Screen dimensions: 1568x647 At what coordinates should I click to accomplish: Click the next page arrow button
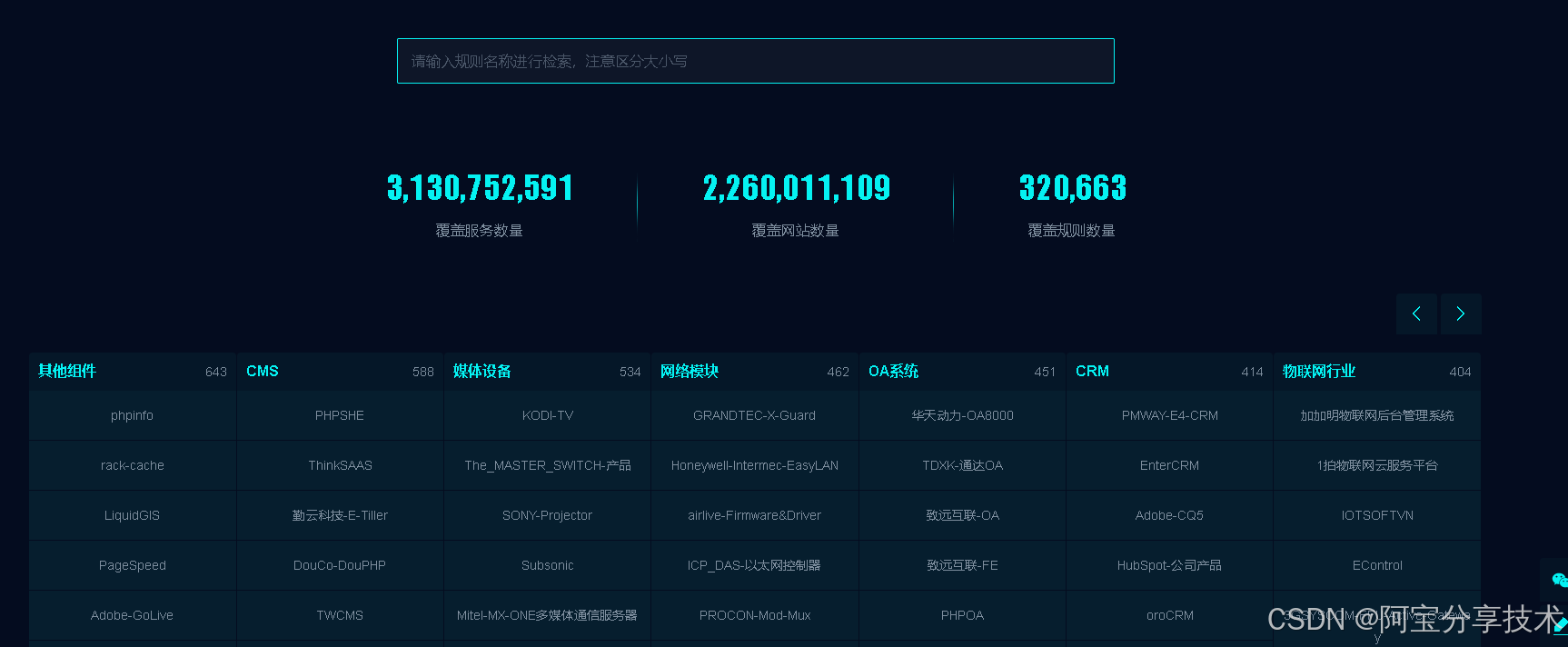coord(1461,314)
